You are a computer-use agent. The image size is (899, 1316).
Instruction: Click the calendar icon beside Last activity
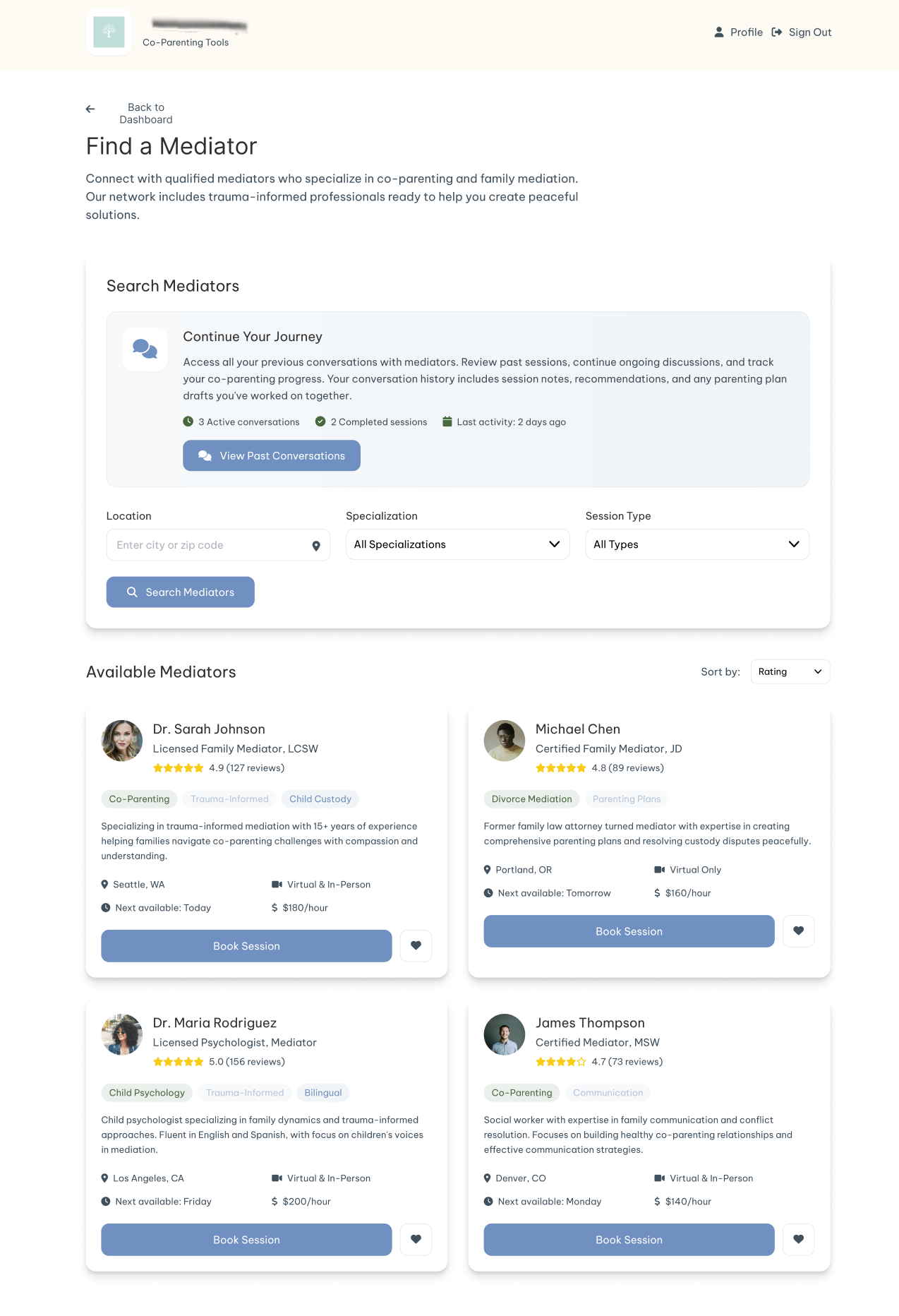point(447,421)
